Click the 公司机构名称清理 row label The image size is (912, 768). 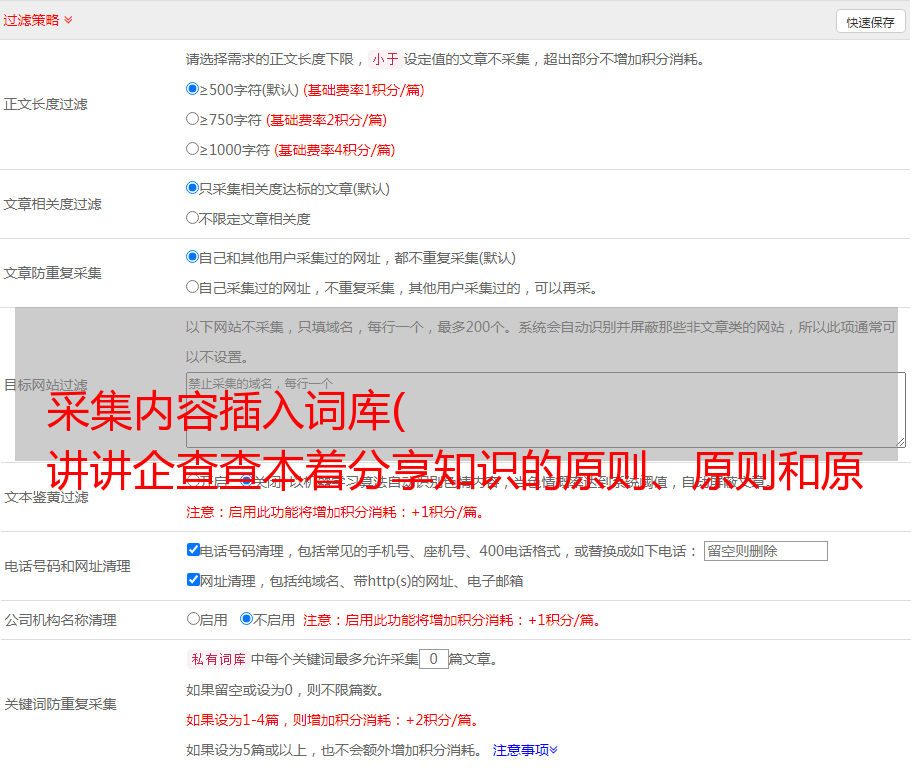(60, 620)
